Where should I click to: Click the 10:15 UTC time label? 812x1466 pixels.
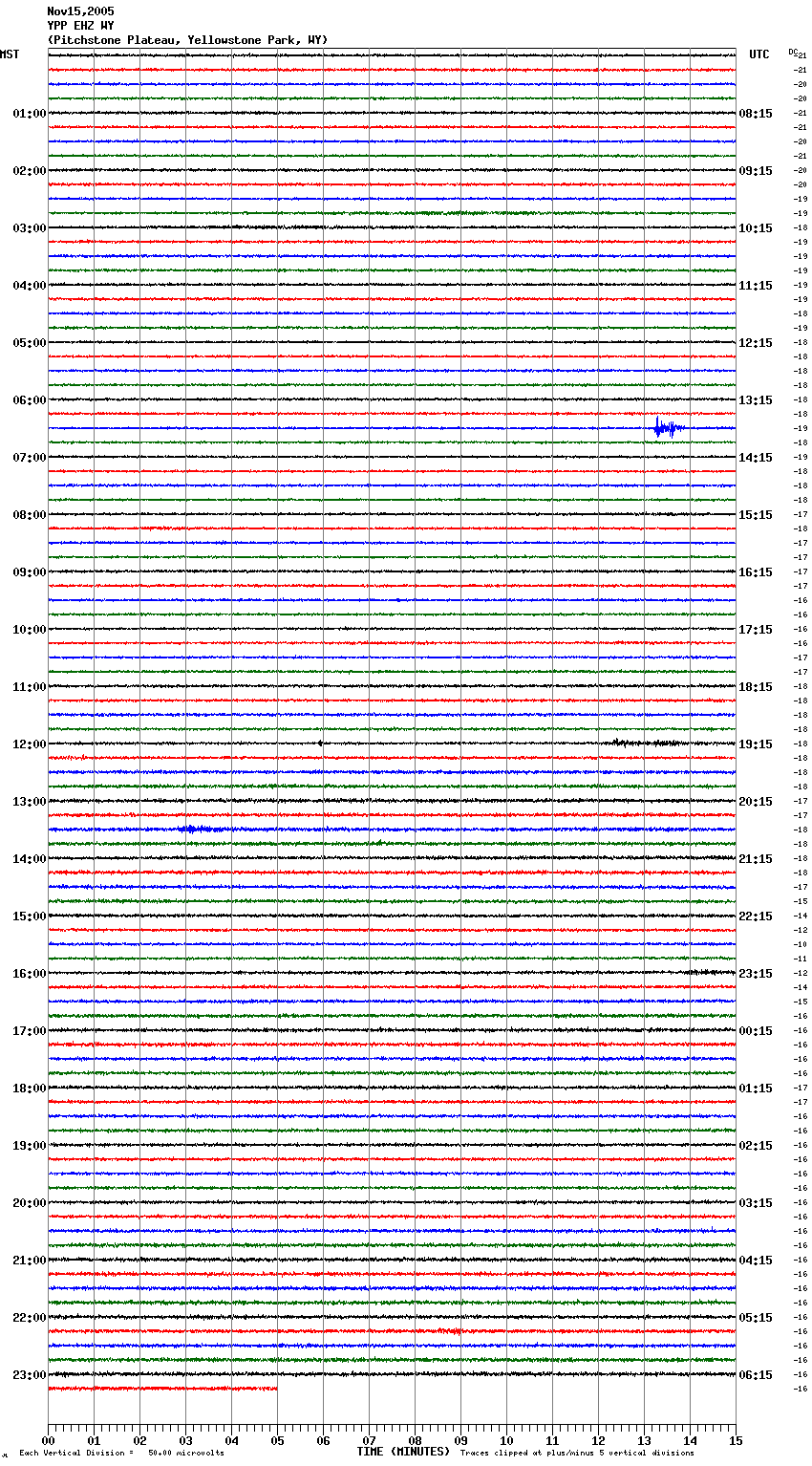[756, 228]
